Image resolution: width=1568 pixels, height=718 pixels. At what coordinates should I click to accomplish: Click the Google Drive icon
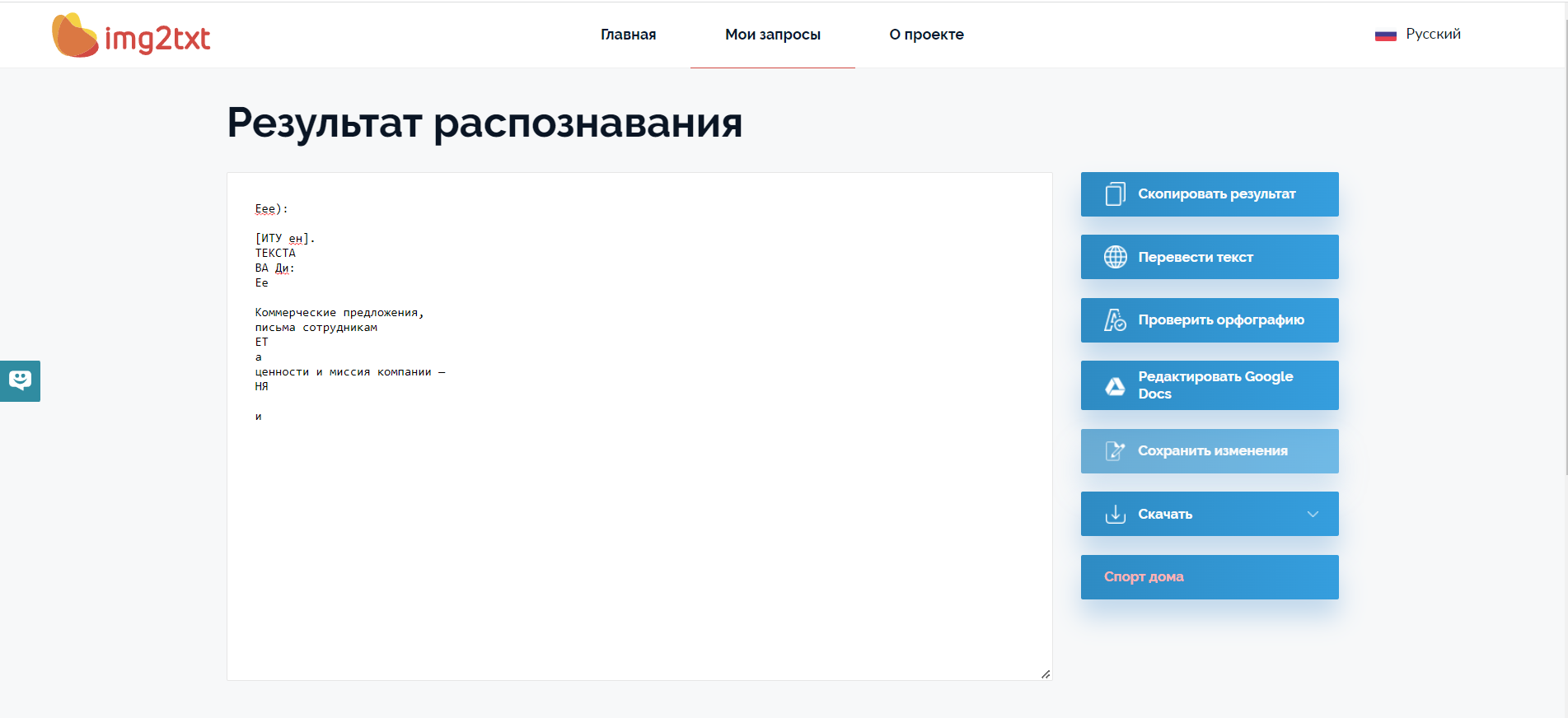(1115, 385)
